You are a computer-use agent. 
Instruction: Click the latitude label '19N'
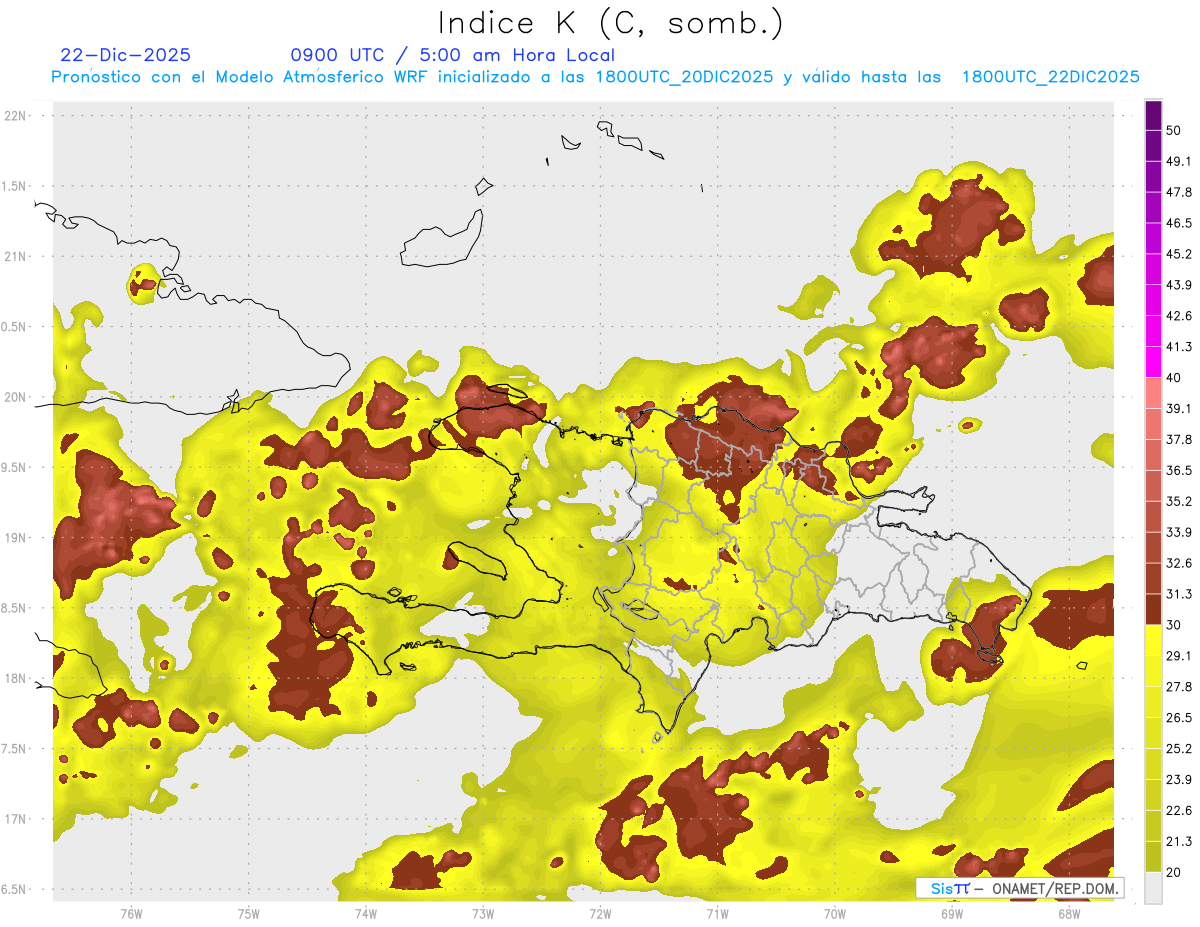17,538
